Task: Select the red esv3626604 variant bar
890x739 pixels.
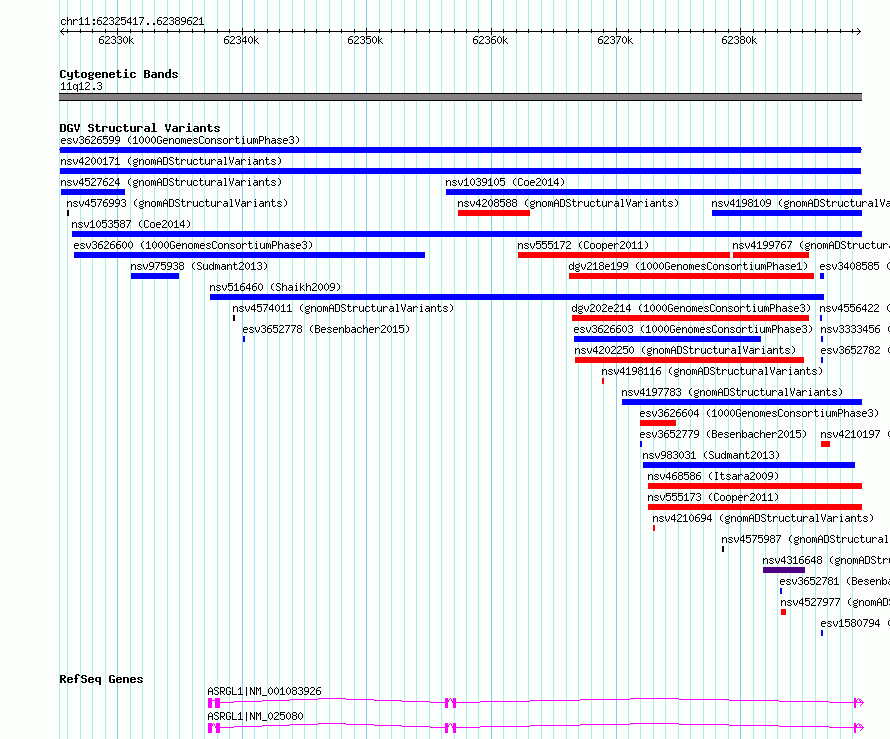Action: pyautogui.click(x=658, y=423)
